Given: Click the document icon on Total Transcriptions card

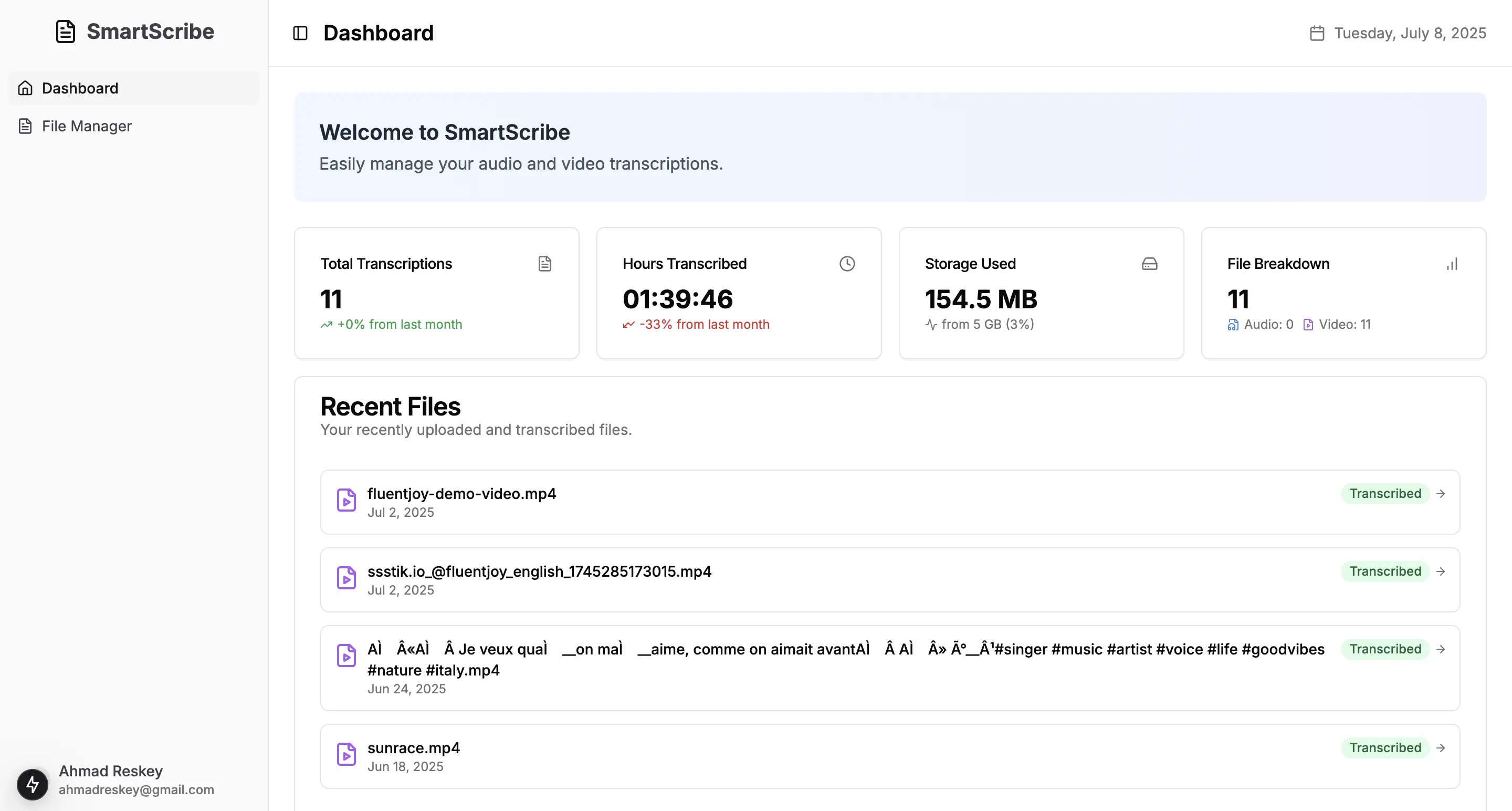Looking at the screenshot, I should pos(545,264).
